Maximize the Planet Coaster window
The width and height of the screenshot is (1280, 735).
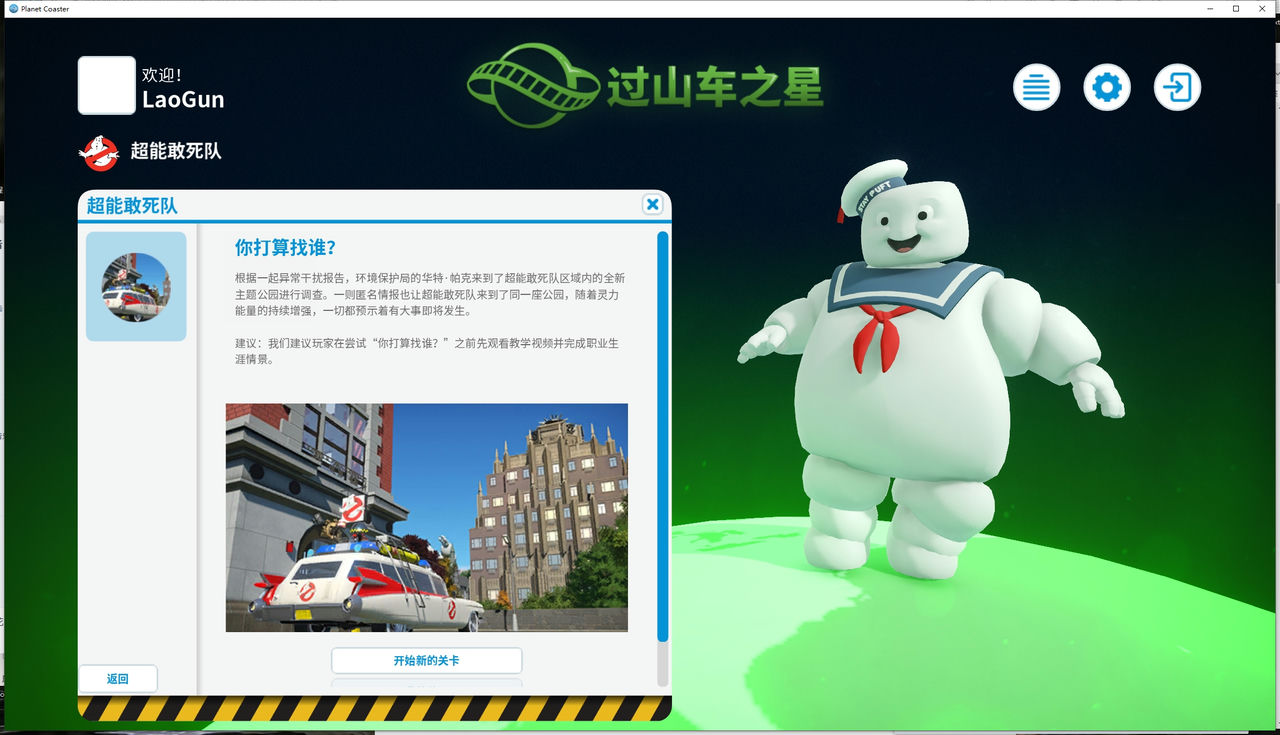1236,8
